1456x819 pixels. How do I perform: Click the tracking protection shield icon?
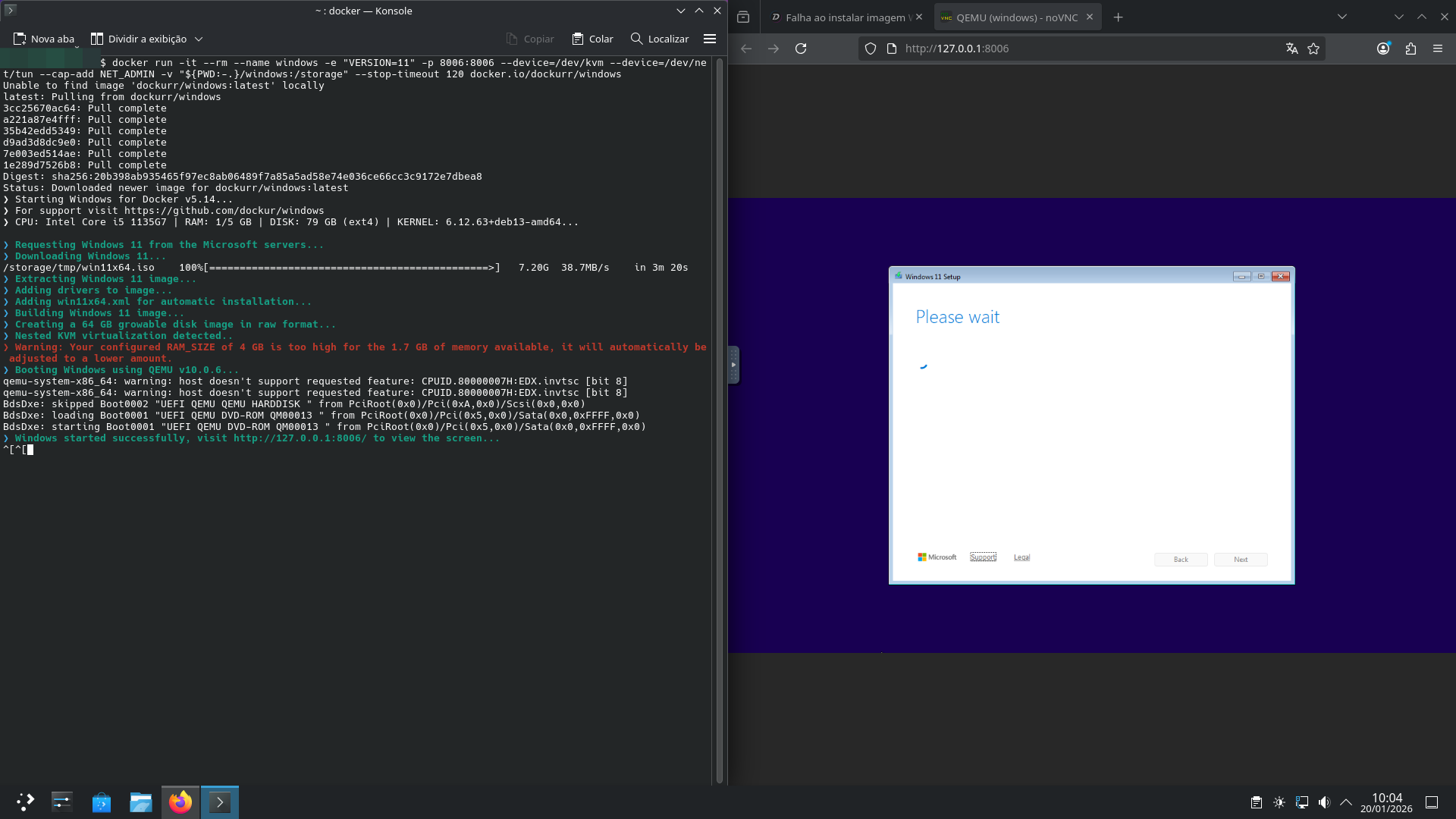(871, 49)
